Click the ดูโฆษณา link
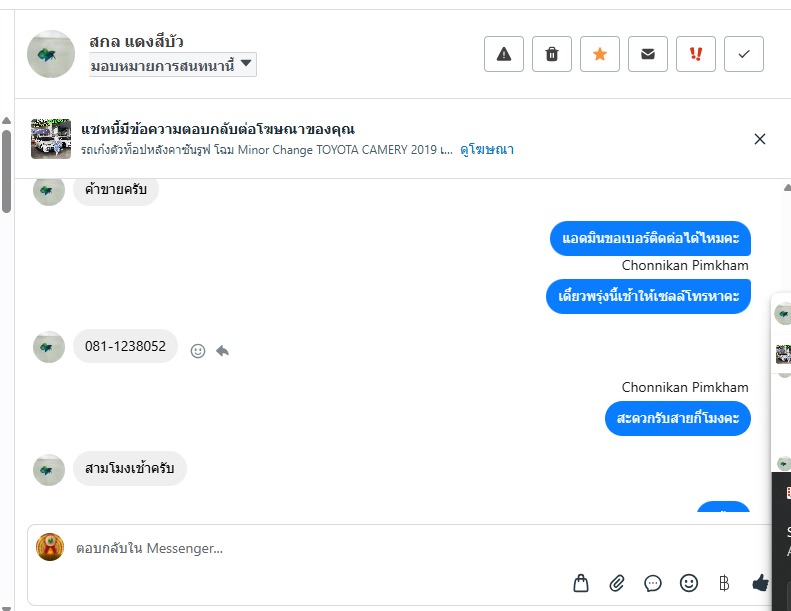This screenshot has width=791, height=611. (487, 149)
